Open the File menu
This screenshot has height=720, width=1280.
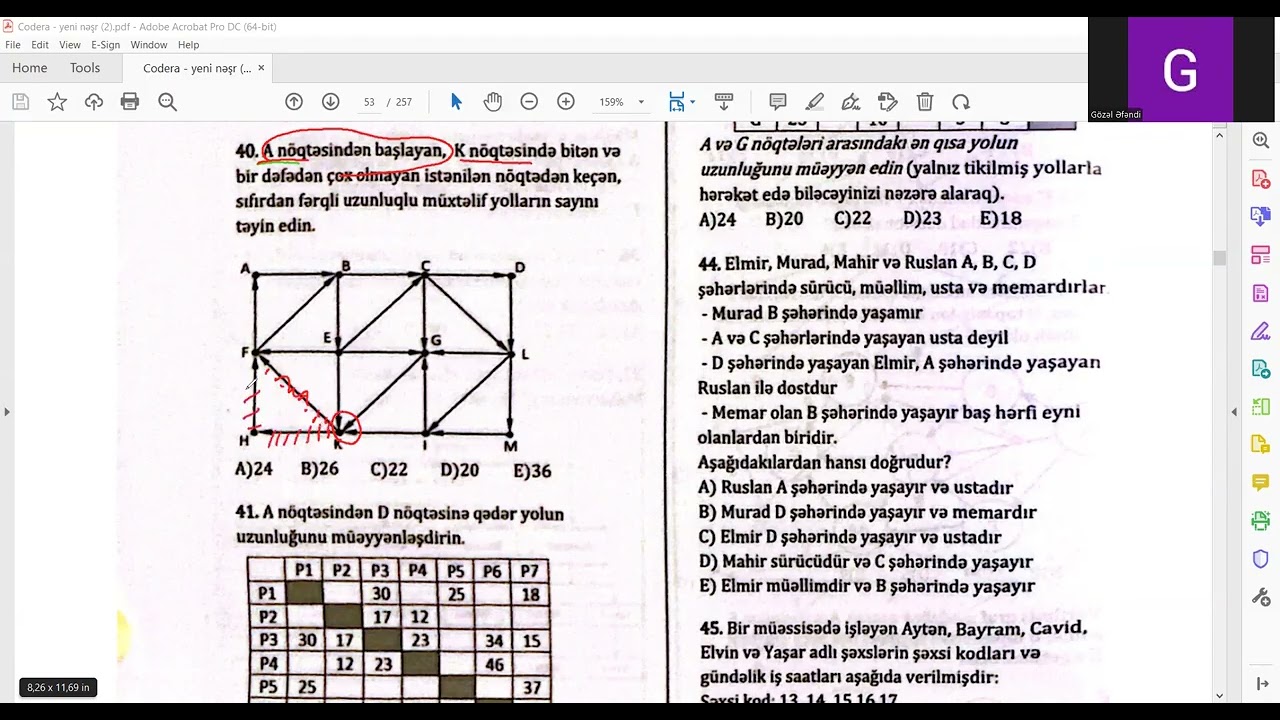point(13,45)
